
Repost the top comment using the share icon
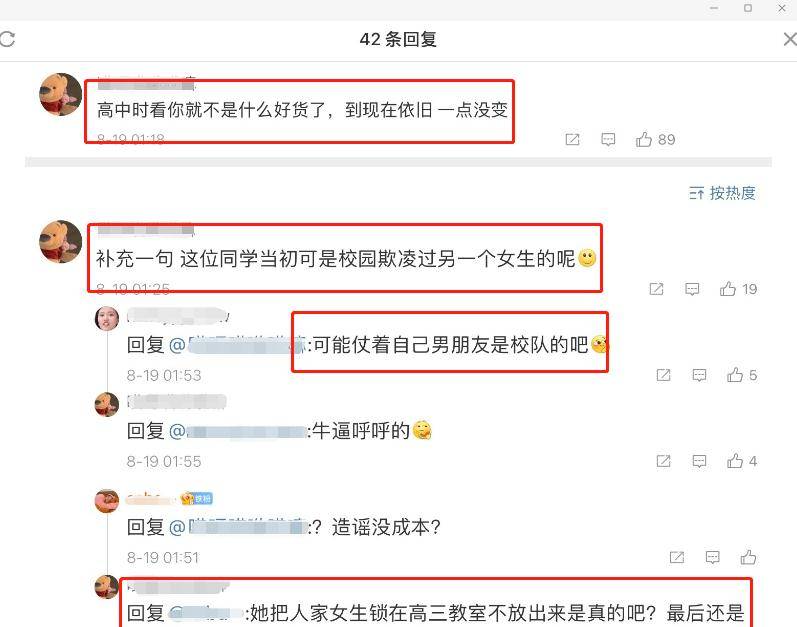tap(572, 139)
